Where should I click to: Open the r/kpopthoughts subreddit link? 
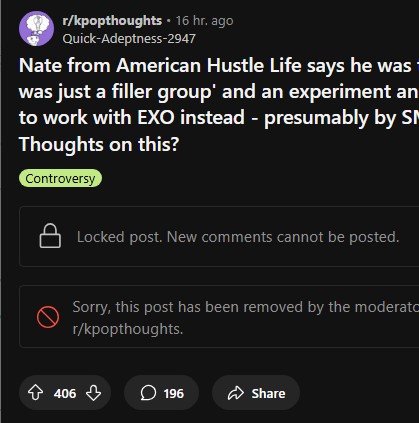[112, 21]
